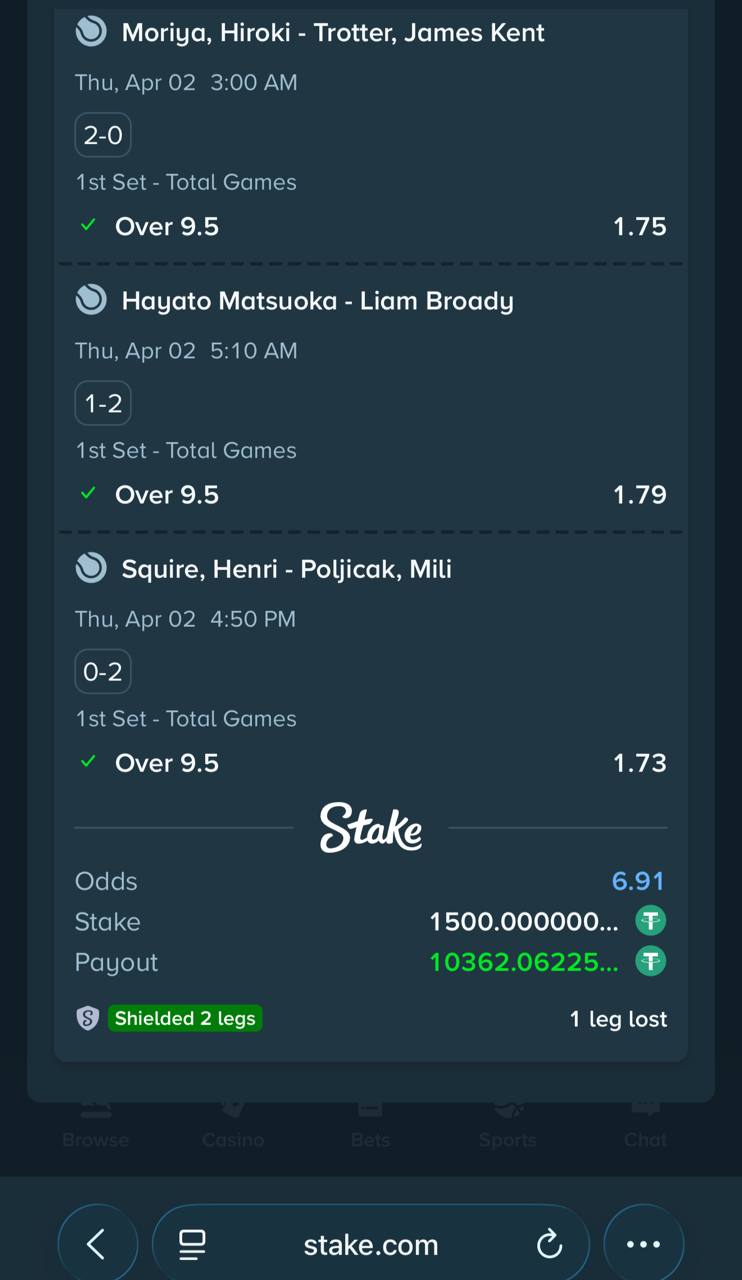Click the Shielded 2 legs badge
The height and width of the screenshot is (1280, 742).
tap(185, 1019)
